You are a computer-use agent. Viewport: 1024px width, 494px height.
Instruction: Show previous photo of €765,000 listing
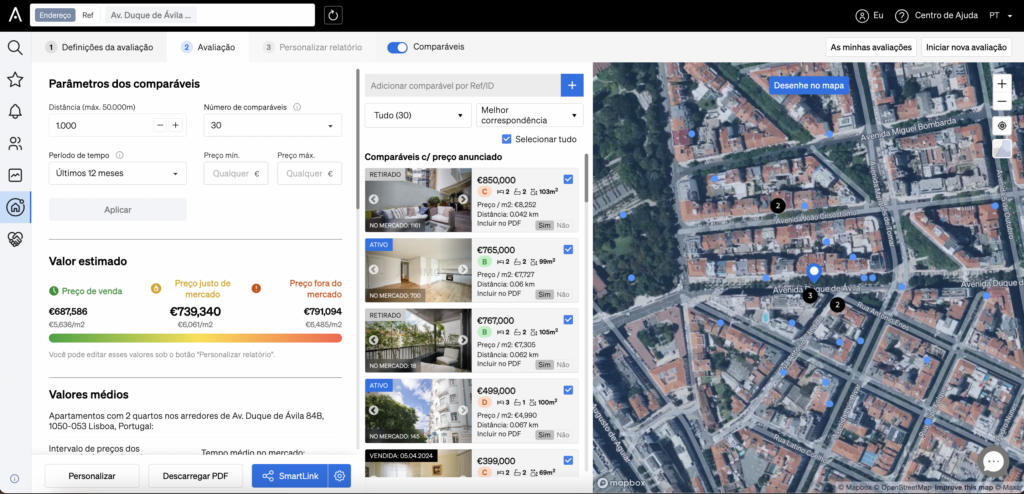tap(374, 269)
